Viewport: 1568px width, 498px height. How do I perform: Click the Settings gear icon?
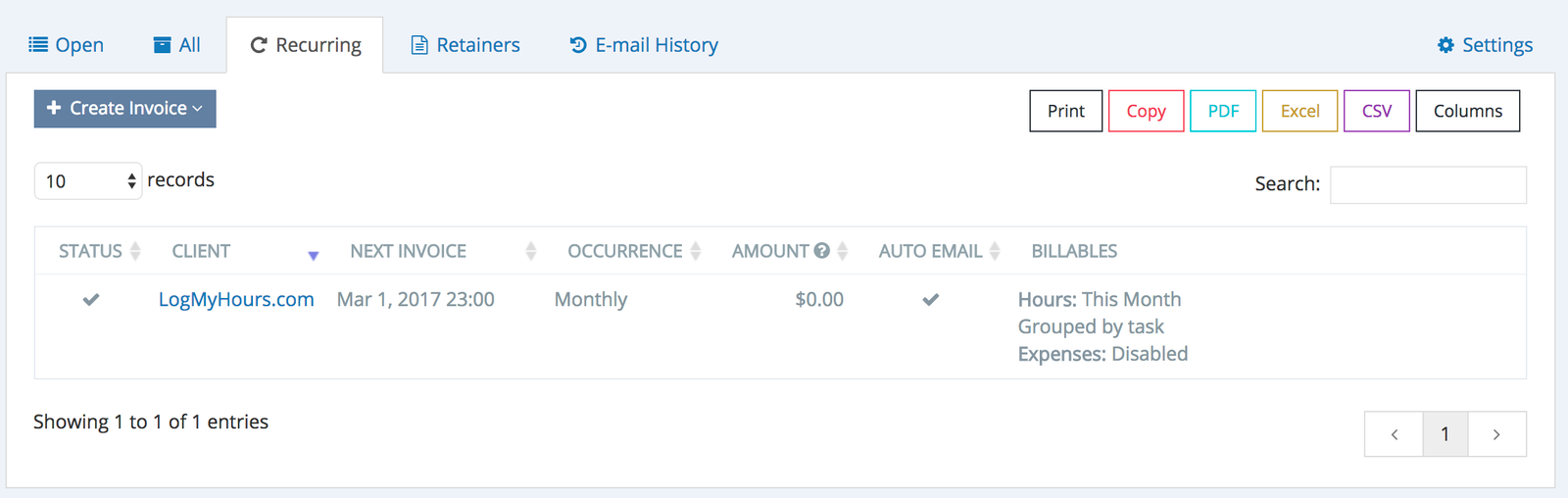1445,45
